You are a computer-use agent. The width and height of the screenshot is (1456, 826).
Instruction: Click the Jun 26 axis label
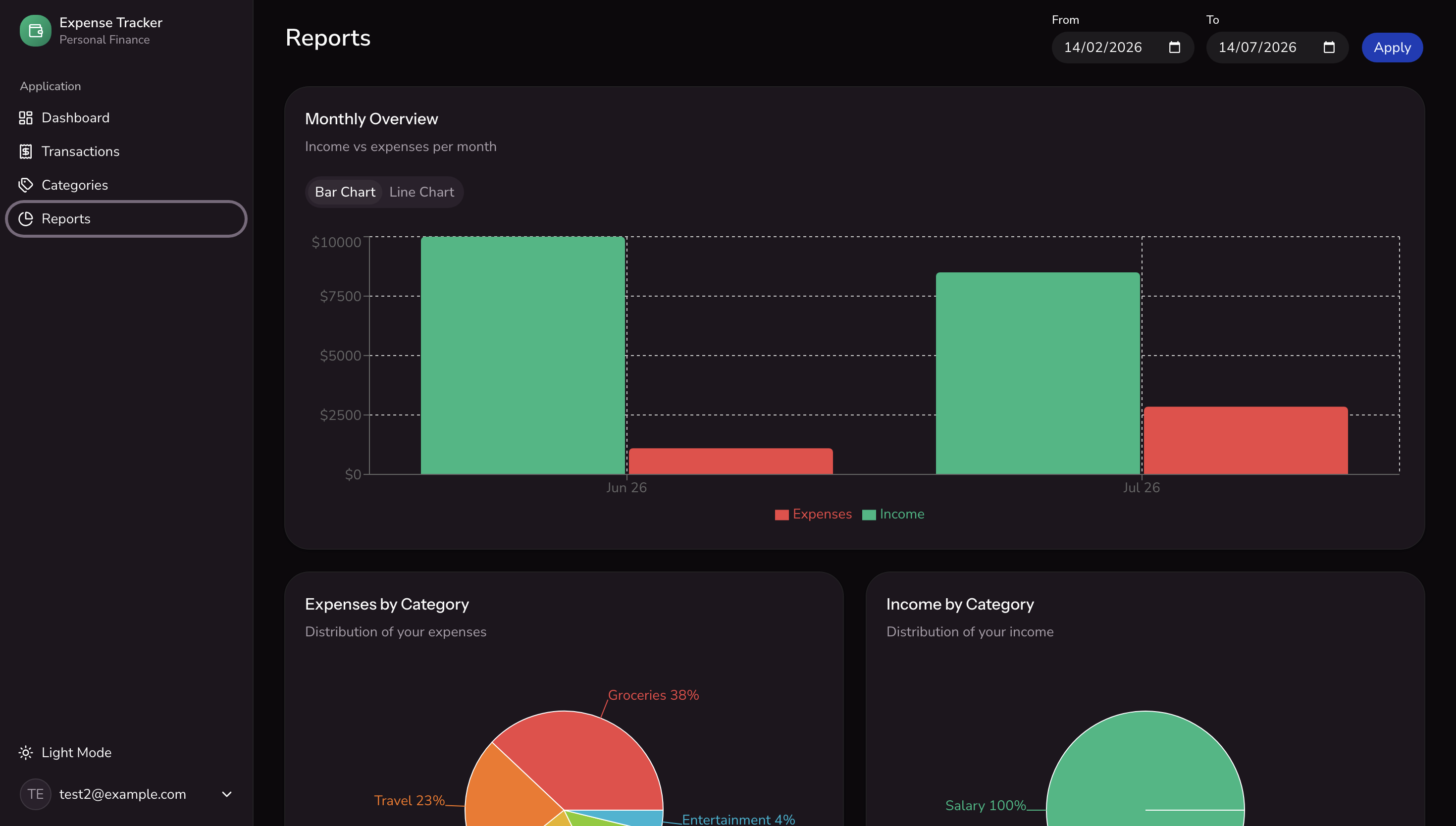click(626, 488)
